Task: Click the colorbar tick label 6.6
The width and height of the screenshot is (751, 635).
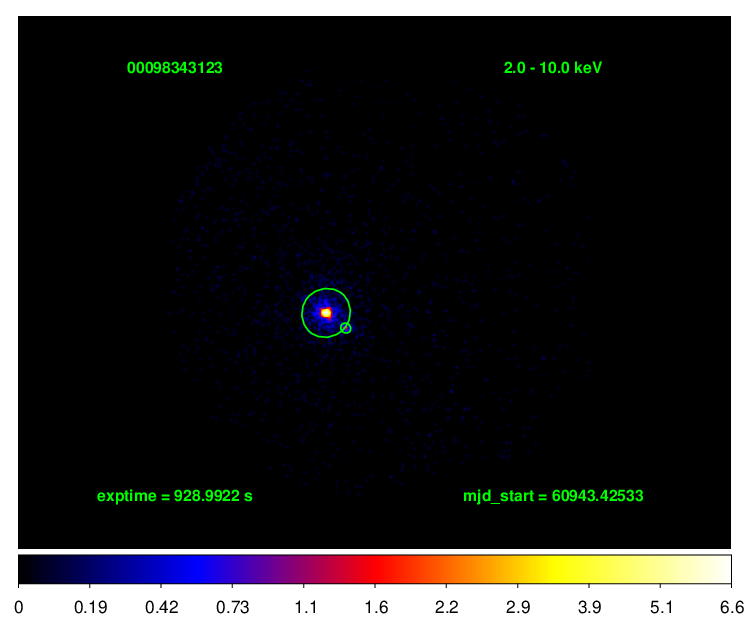Action: click(731, 607)
